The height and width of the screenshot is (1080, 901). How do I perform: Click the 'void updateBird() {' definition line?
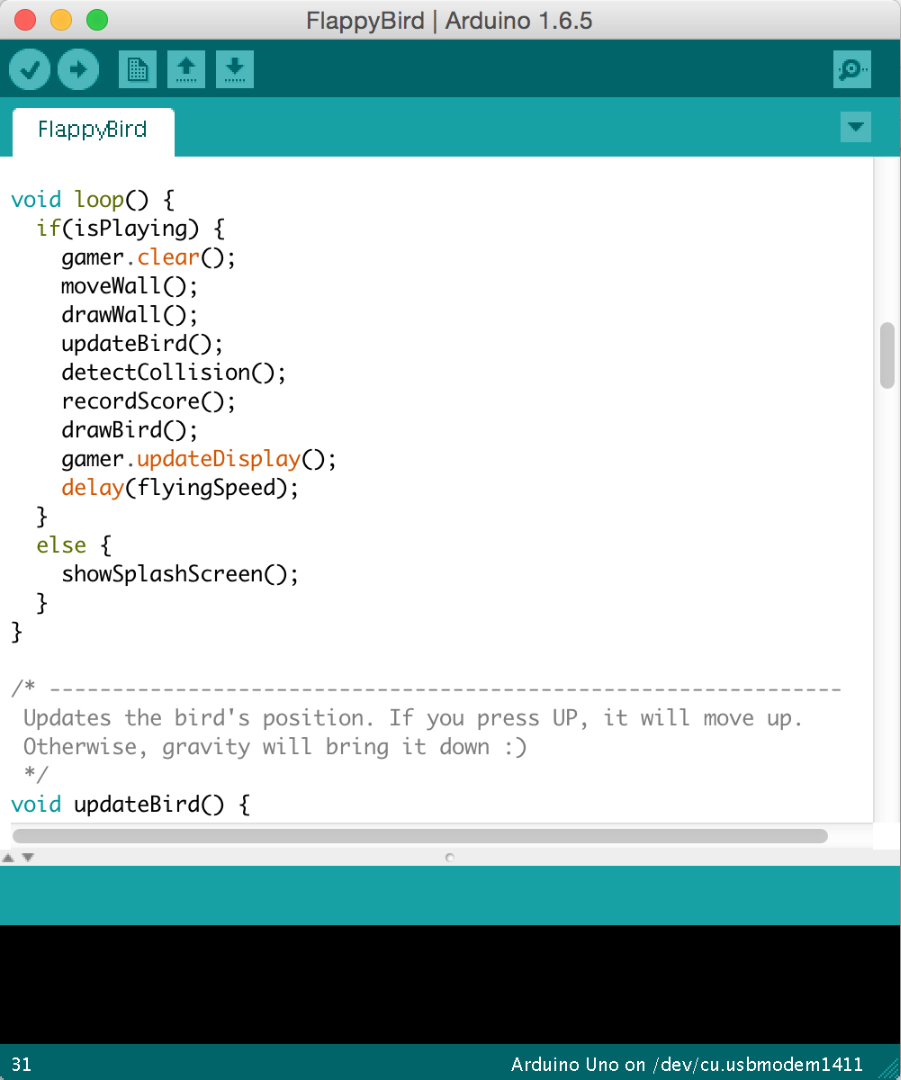coord(130,804)
